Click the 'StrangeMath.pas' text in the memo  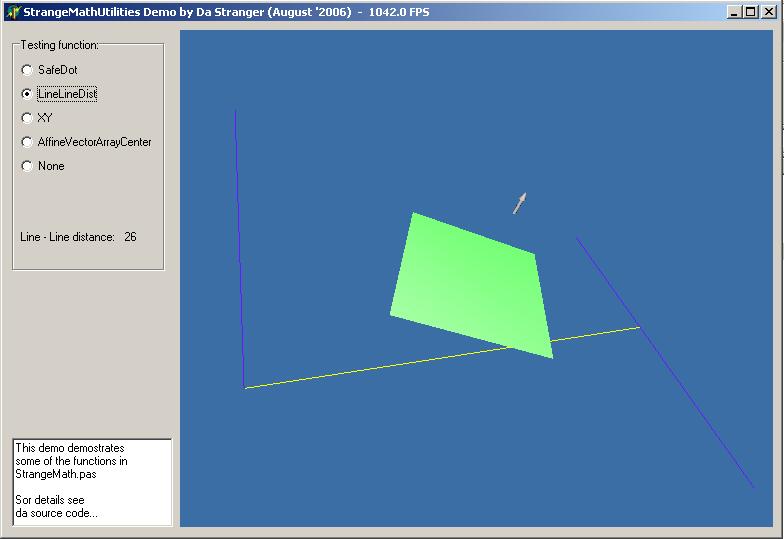[x=56, y=474]
